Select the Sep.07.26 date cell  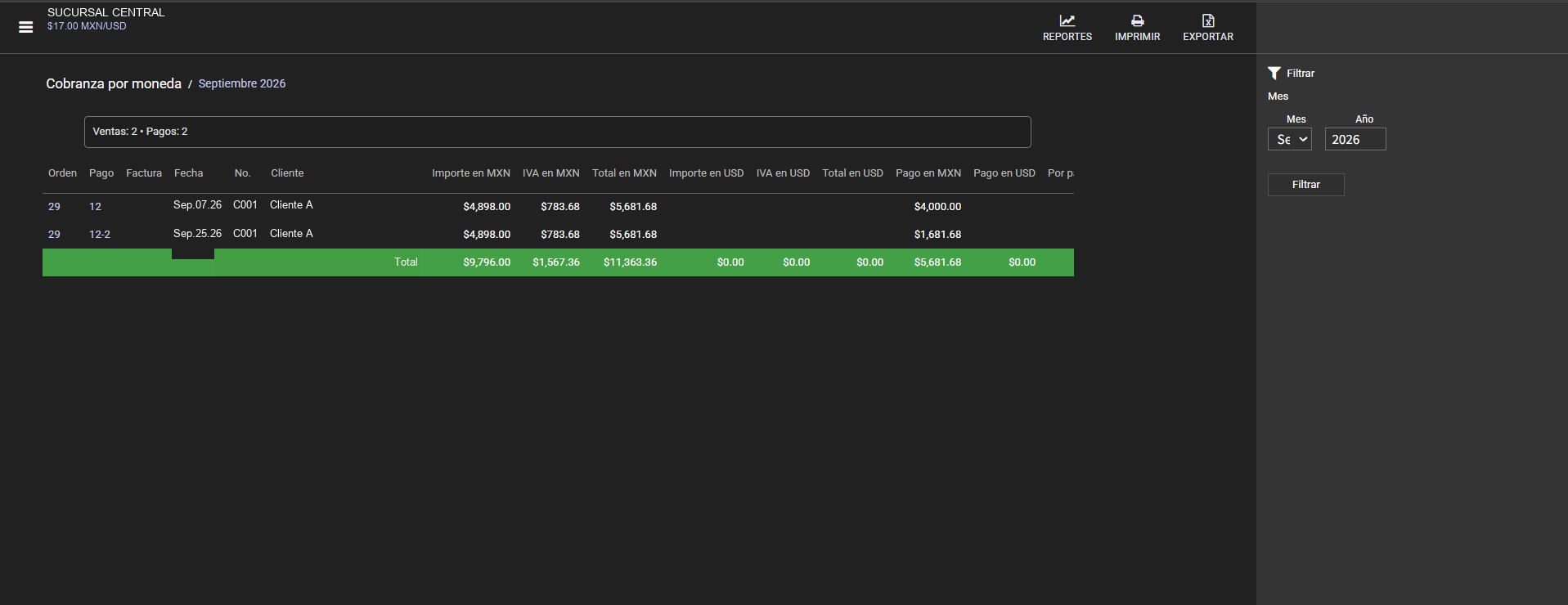(197, 205)
